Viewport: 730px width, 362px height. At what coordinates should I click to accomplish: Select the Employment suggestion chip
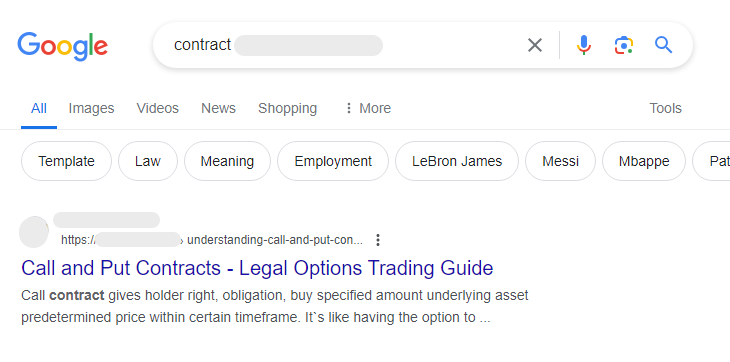pyautogui.click(x=333, y=161)
